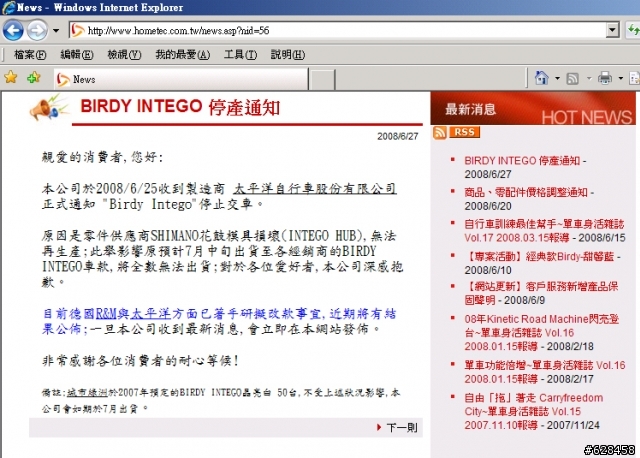Open 08年Kinetic Road Machine news link
Screen dimensions: 640x458
542,332
